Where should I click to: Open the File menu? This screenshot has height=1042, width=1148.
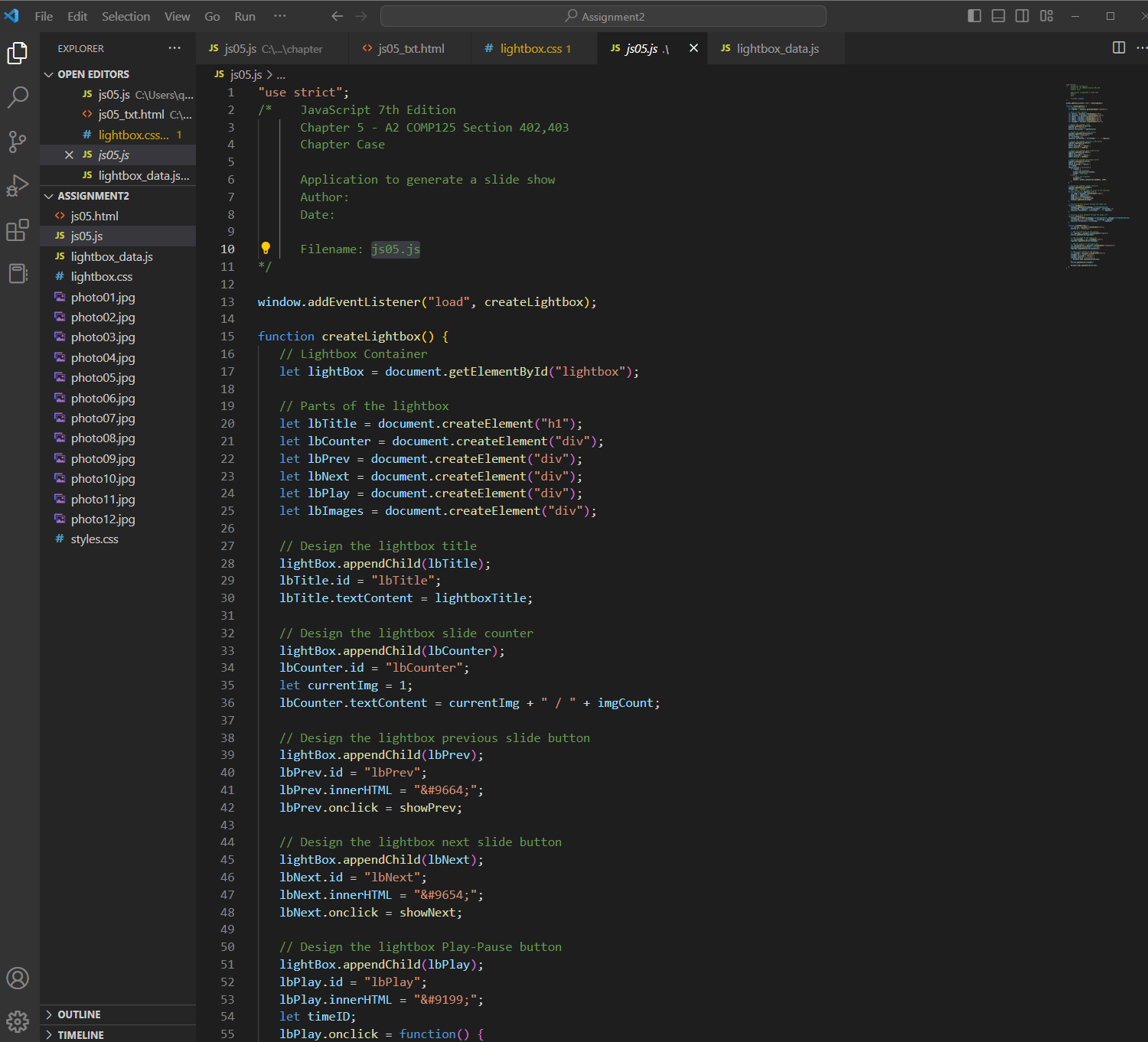coord(44,16)
